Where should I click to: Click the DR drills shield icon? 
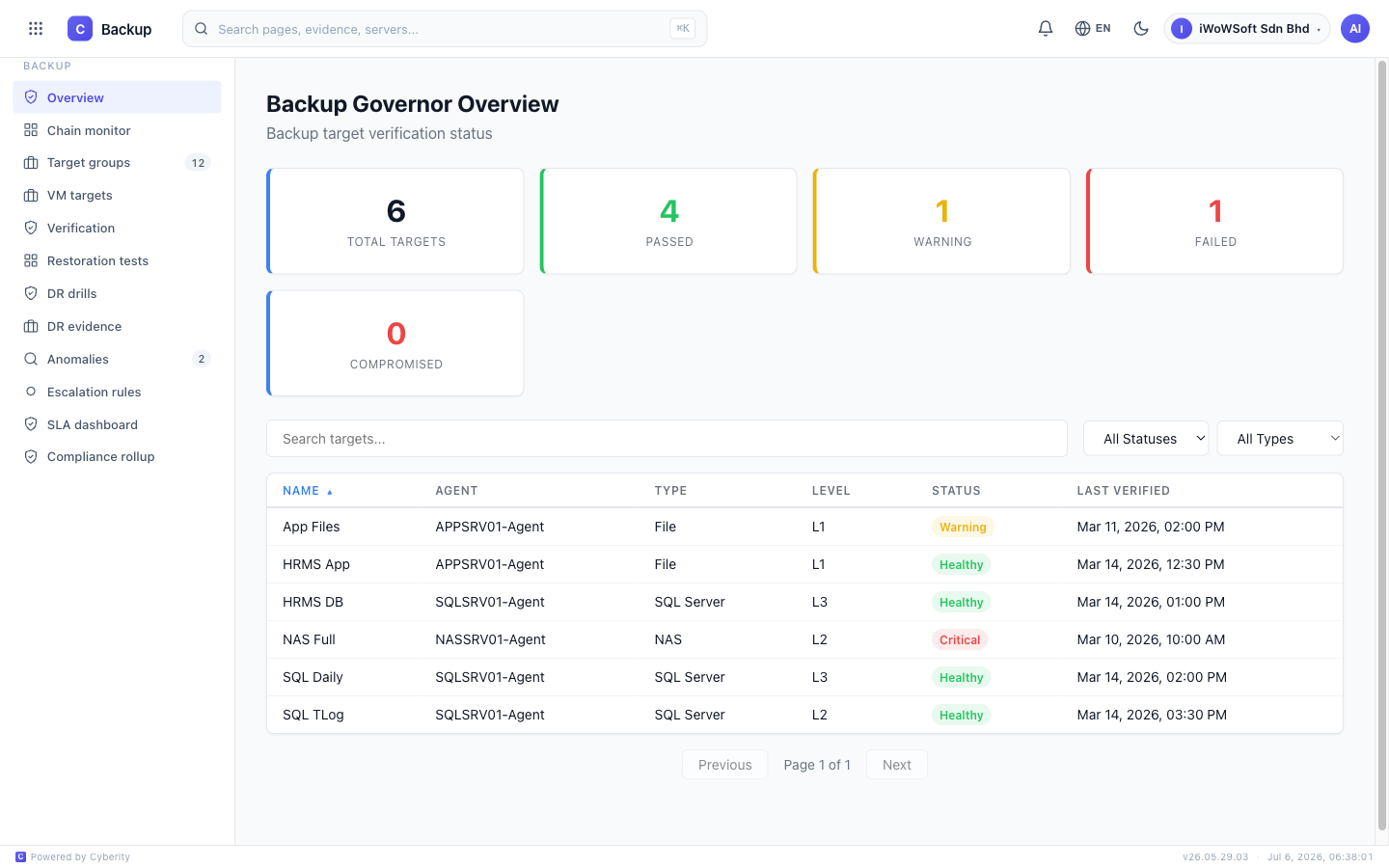pyautogui.click(x=31, y=294)
